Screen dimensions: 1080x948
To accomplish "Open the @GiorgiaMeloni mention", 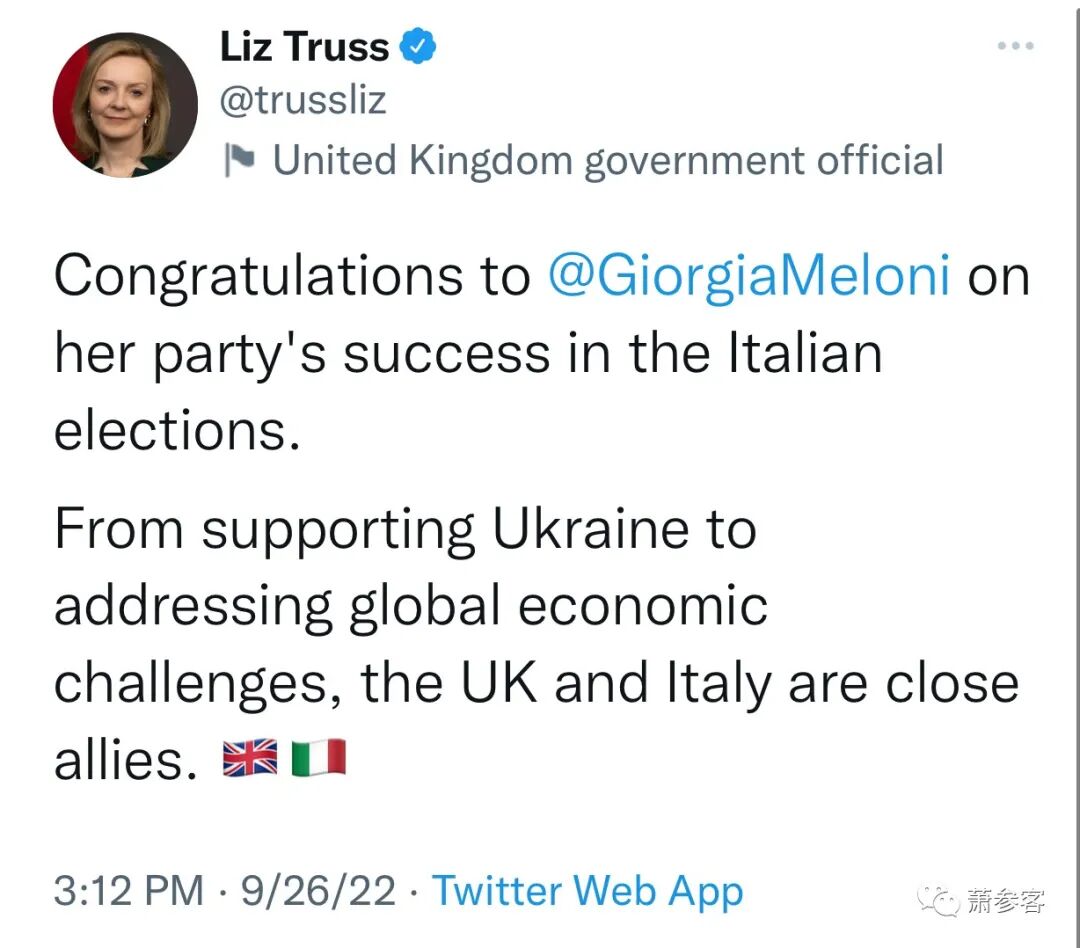I will pos(748,277).
